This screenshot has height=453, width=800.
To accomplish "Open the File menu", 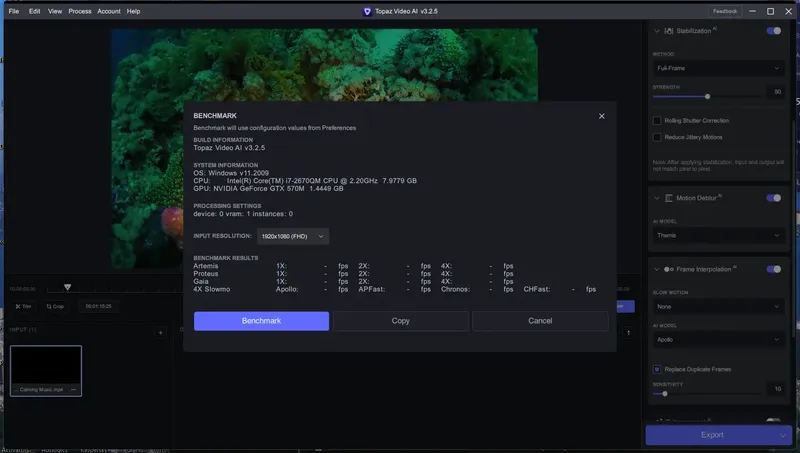I will coord(14,11).
